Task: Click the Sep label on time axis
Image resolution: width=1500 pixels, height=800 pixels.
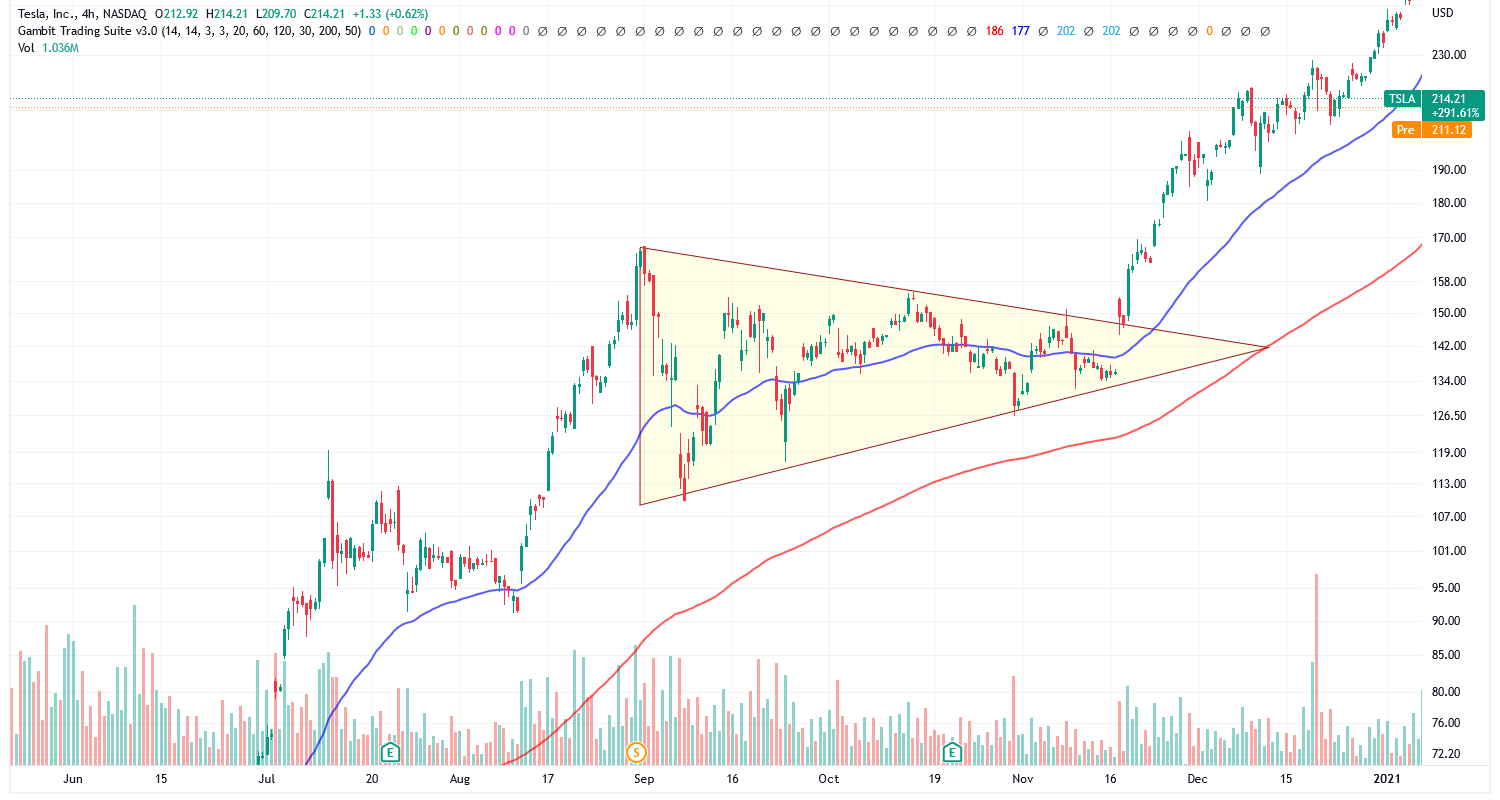Action: point(644,778)
